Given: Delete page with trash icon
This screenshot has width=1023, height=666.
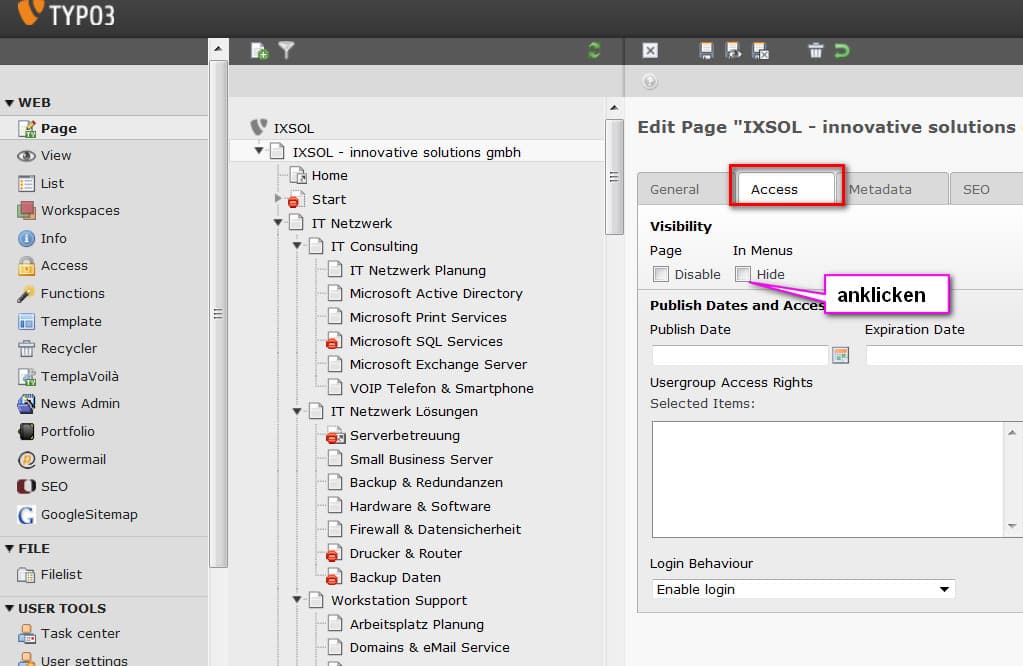Looking at the screenshot, I should point(816,50).
